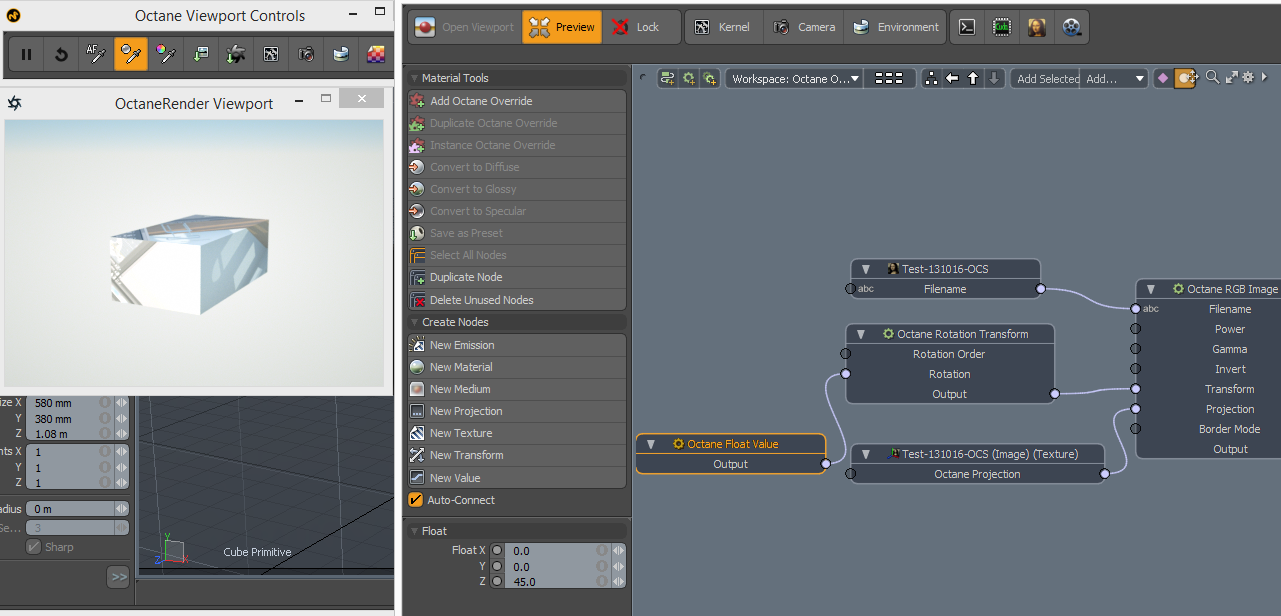1281x616 pixels.
Task: Open environment settings in Viewport Controls
Action: (x=341, y=54)
